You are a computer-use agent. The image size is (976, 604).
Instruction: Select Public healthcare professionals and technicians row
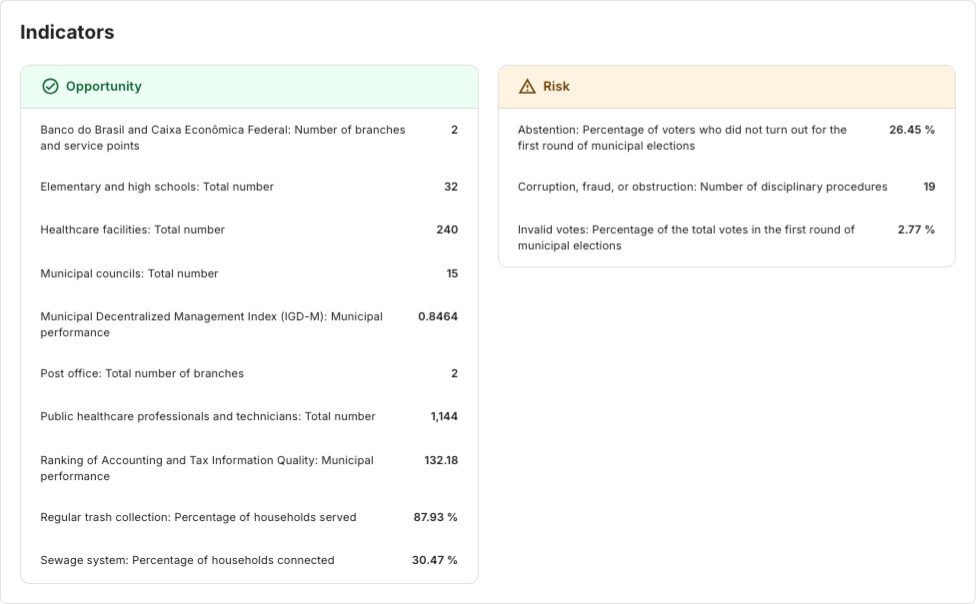point(208,417)
